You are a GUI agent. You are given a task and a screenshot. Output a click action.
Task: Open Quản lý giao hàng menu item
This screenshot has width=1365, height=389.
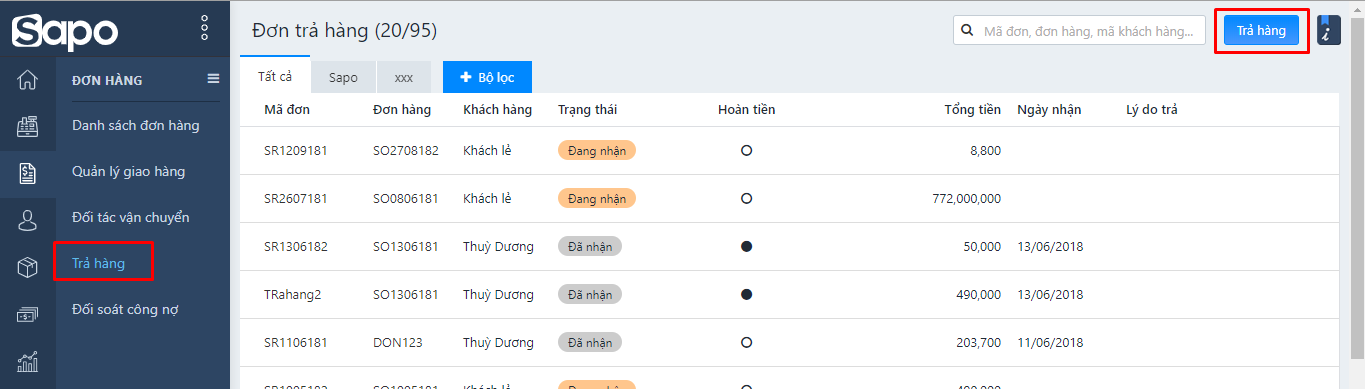(129, 171)
